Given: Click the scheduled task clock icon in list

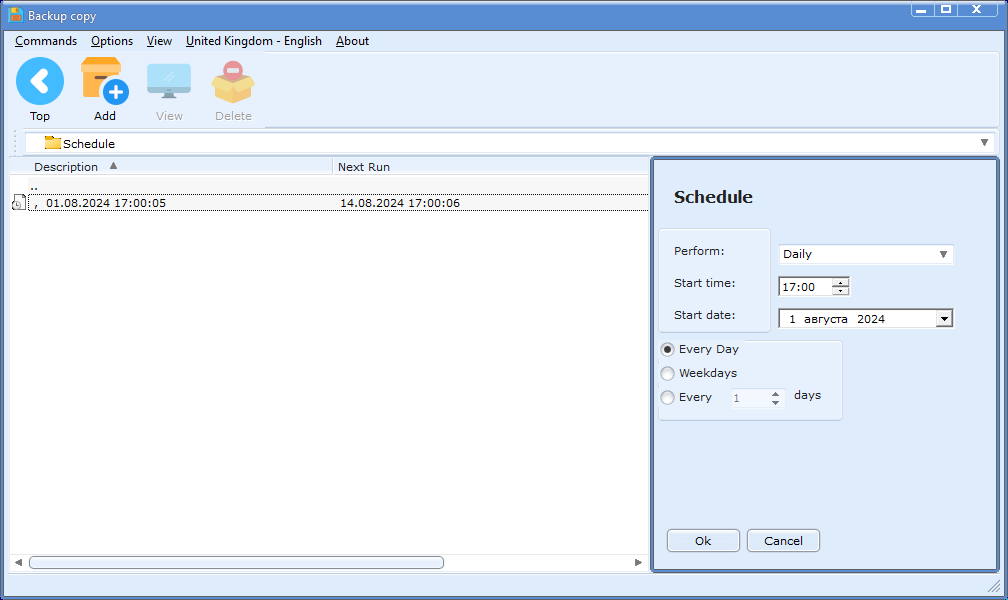Looking at the screenshot, I should tap(18, 203).
